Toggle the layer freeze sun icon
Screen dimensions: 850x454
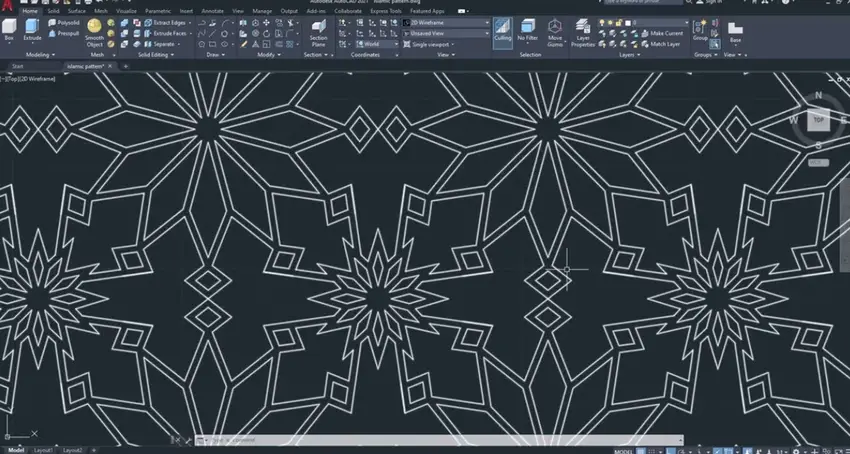(x=610, y=23)
